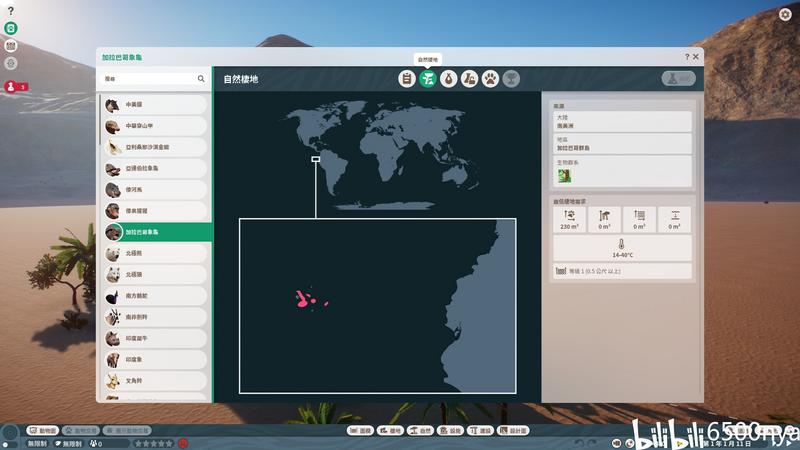Image resolution: width=800 pixels, height=450 pixels.
Task: Click the 加拉巴哥群島 region row
Action: pos(622,144)
